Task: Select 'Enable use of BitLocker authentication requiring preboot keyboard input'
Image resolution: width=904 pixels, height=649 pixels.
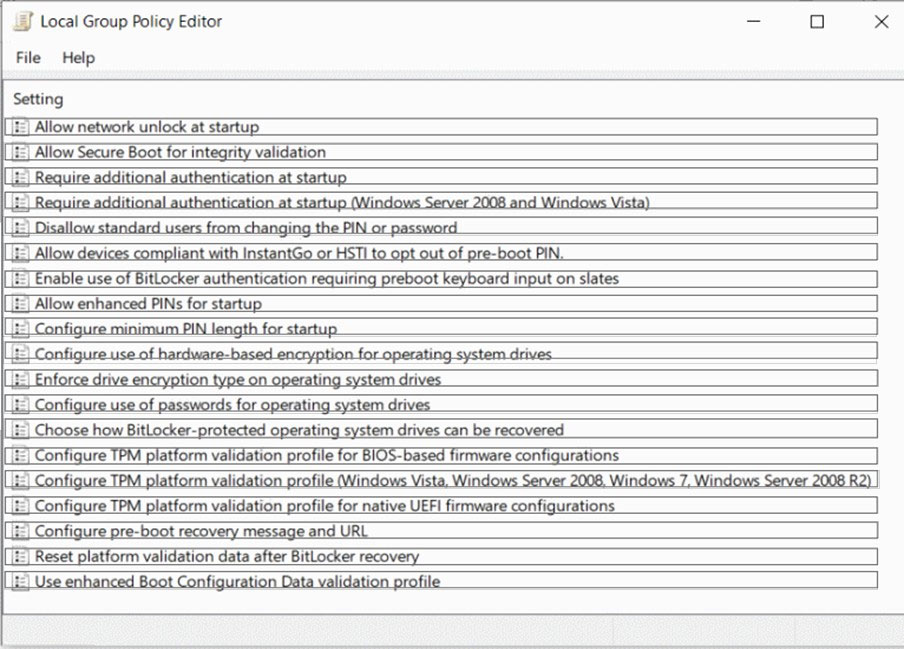Action: click(442, 278)
